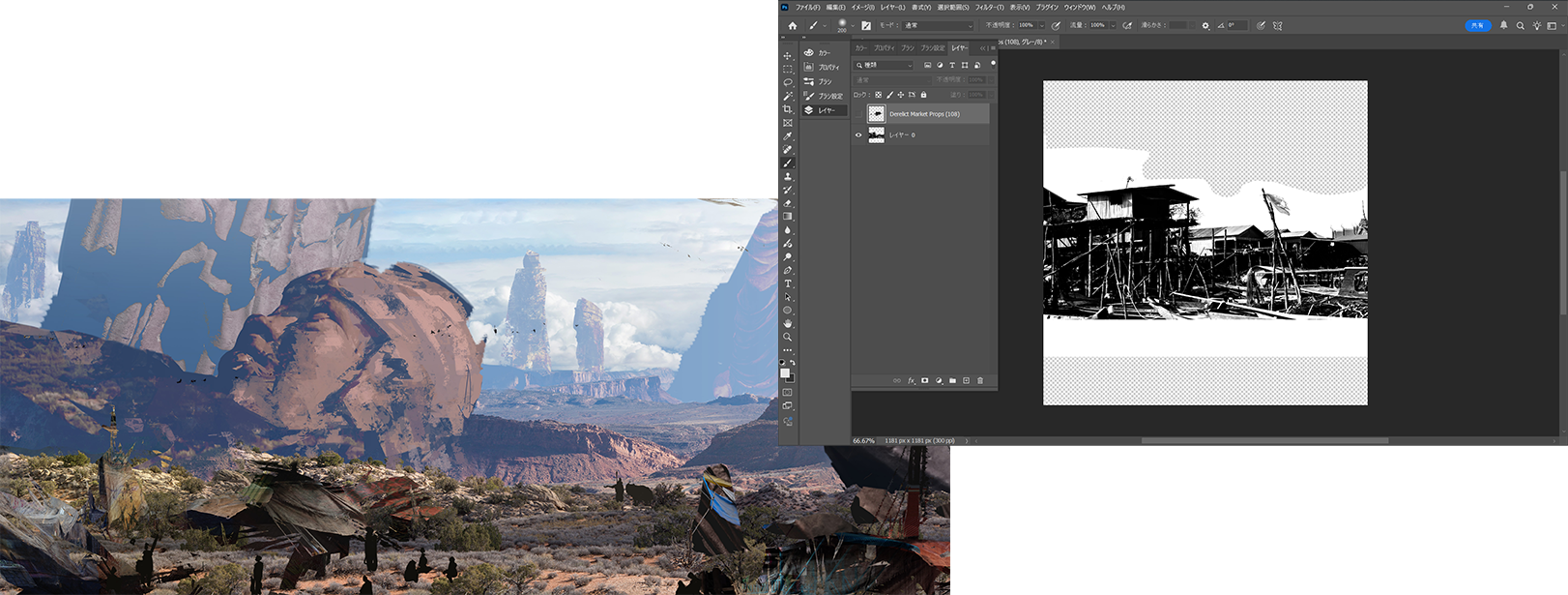Click the blue 共有 share button
This screenshot has width=1568, height=595.
(1477, 26)
